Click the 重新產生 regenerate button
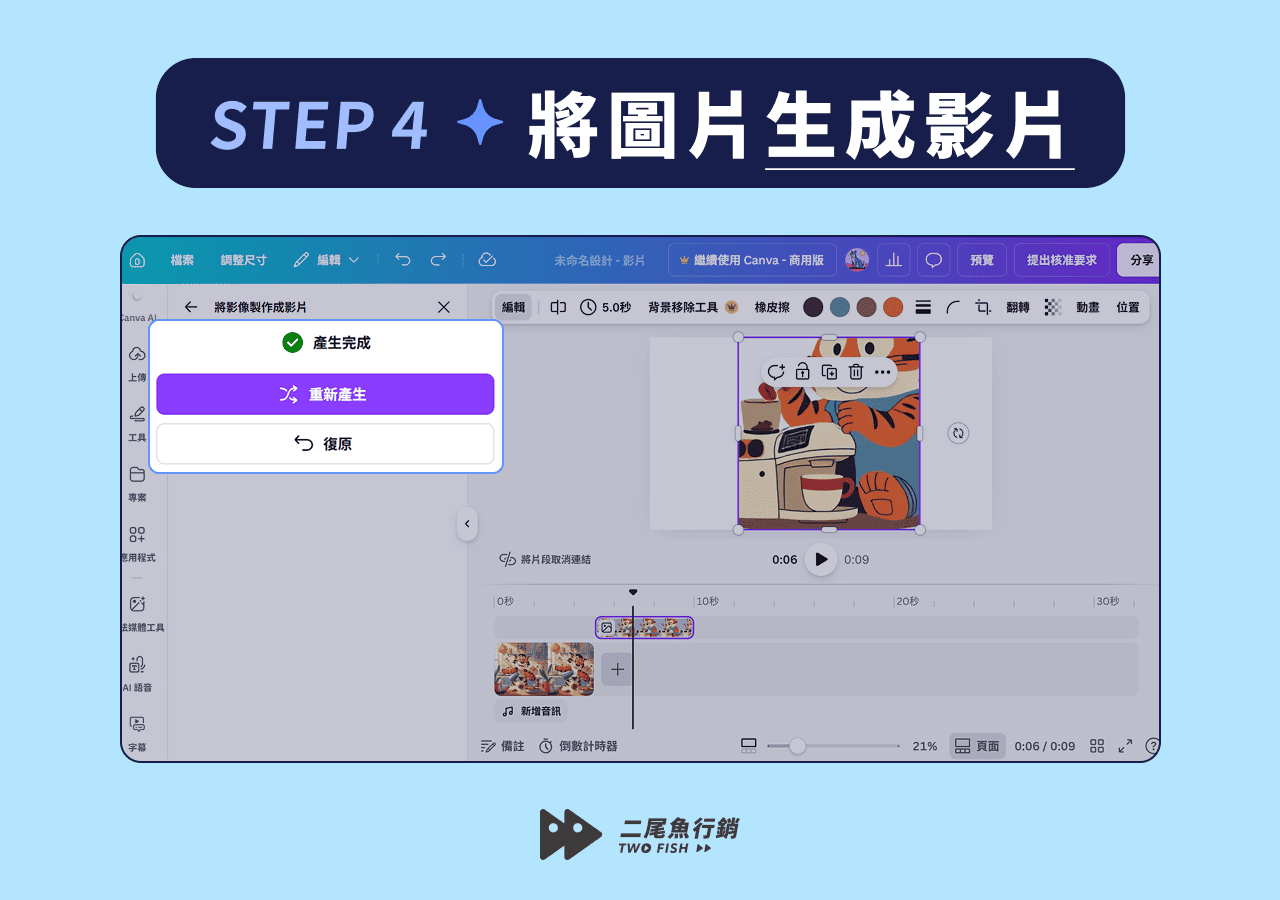The image size is (1280, 900). click(x=325, y=394)
